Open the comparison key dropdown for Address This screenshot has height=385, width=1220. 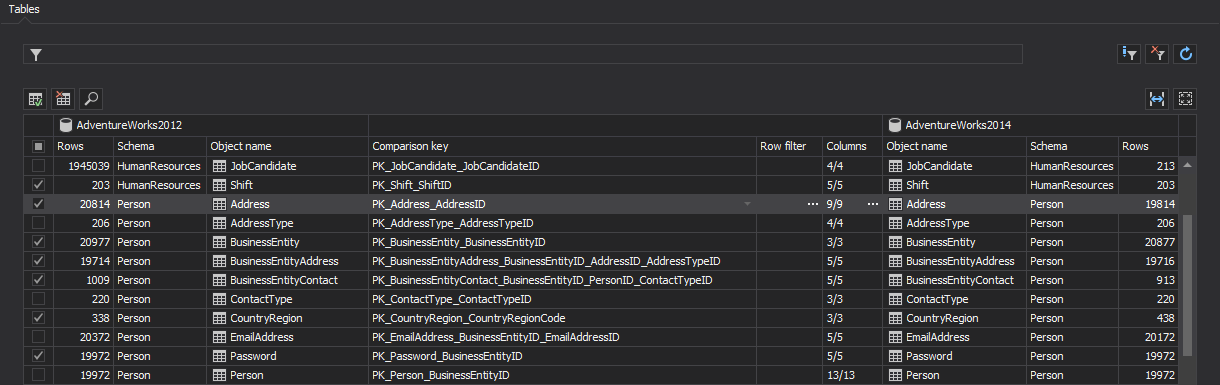point(746,204)
